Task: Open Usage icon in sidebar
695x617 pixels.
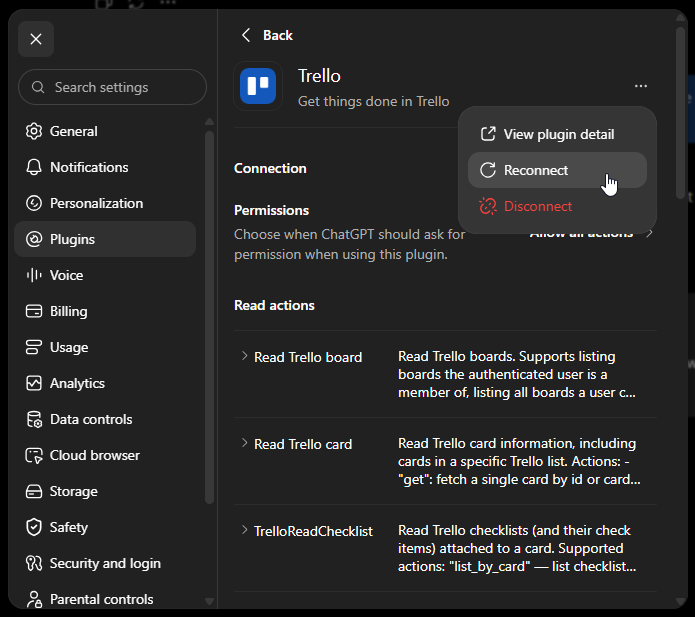Action: [34, 347]
